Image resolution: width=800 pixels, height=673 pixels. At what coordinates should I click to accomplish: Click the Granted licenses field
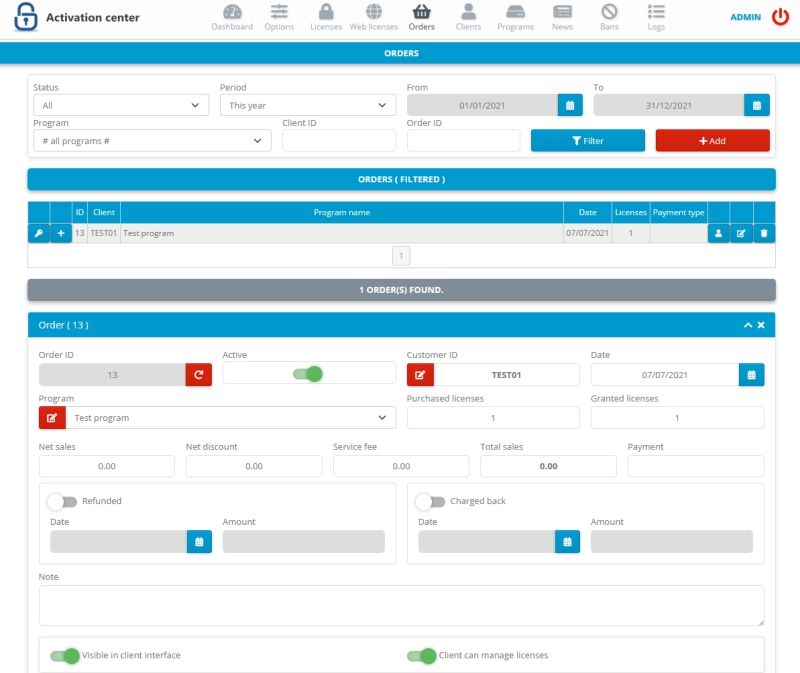coord(677,417)
